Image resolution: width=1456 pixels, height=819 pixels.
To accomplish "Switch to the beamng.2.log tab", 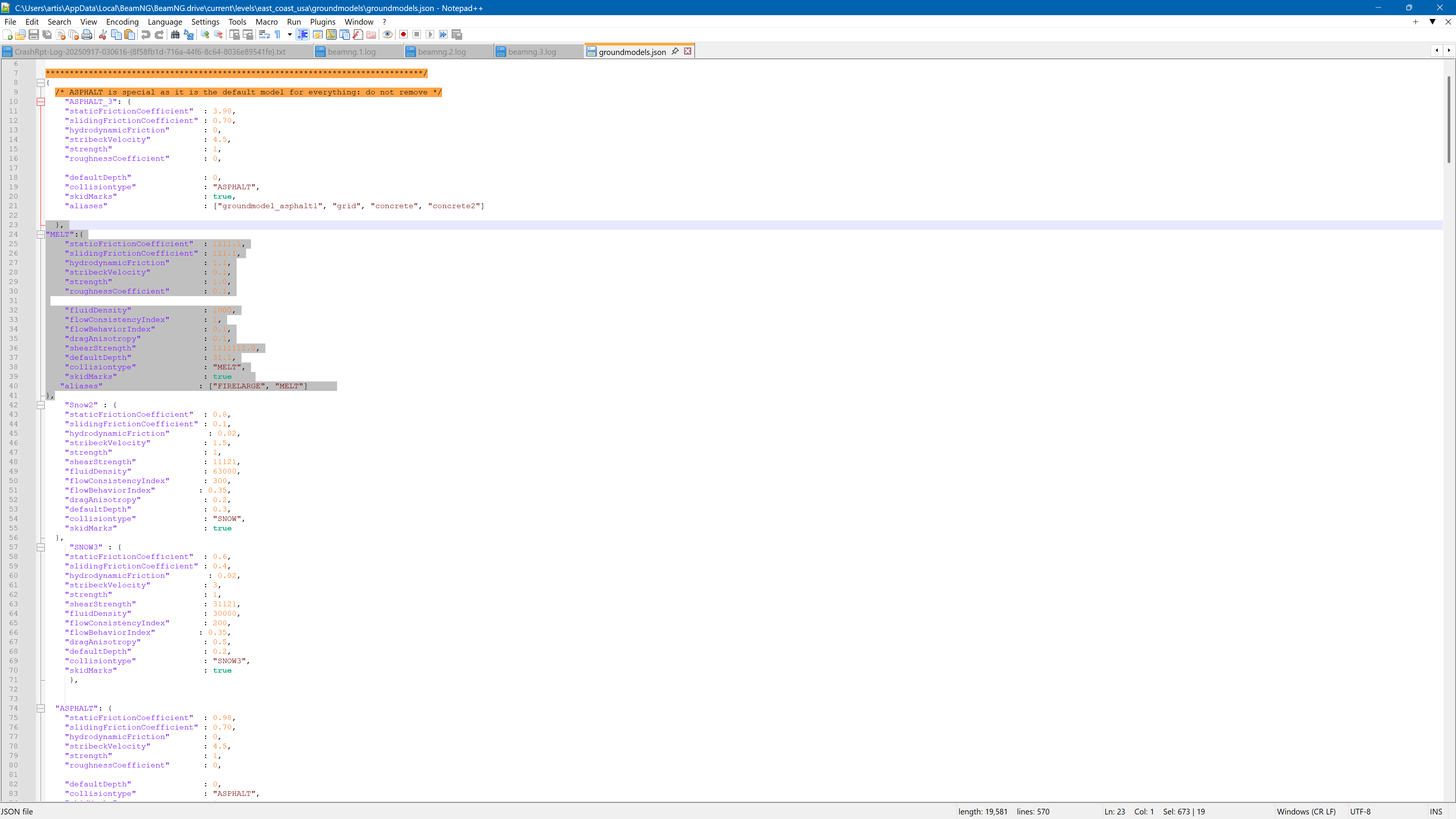I will pos(441,52).
